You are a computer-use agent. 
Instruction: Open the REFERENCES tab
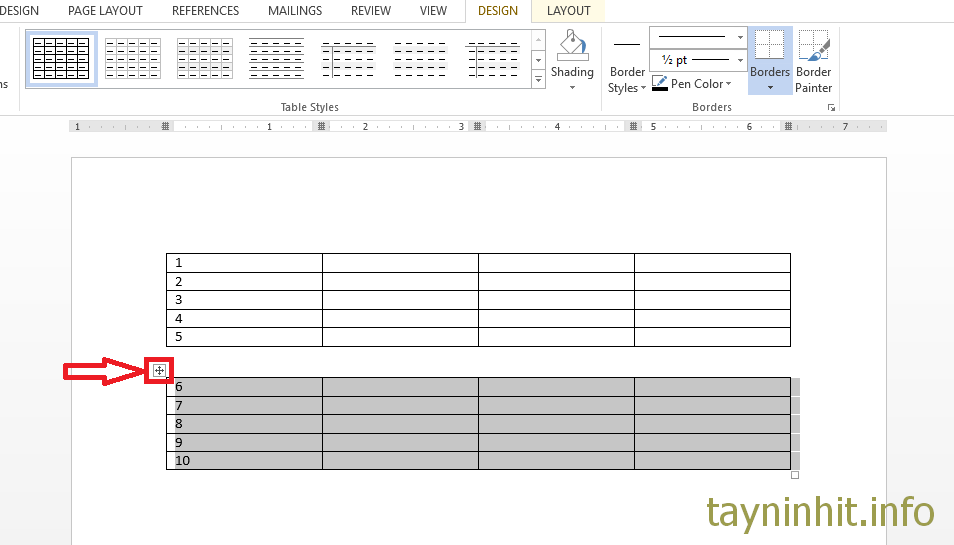click(205, 11)
